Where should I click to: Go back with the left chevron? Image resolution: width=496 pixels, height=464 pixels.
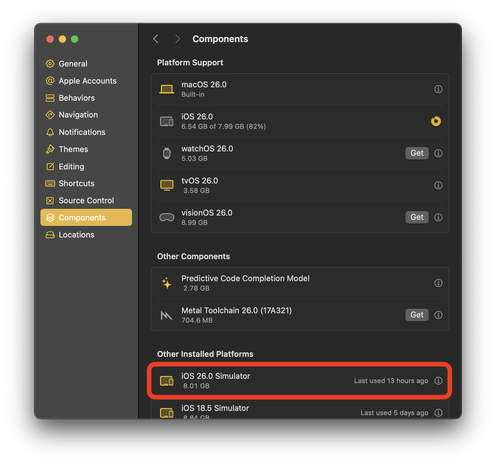156,39
